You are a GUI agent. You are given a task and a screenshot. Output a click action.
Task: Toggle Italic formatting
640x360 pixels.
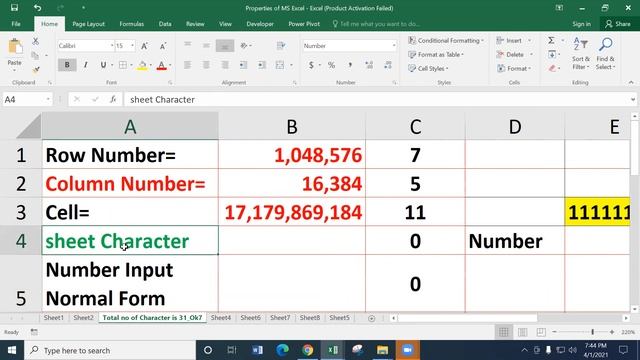click(x=85, y=64)
